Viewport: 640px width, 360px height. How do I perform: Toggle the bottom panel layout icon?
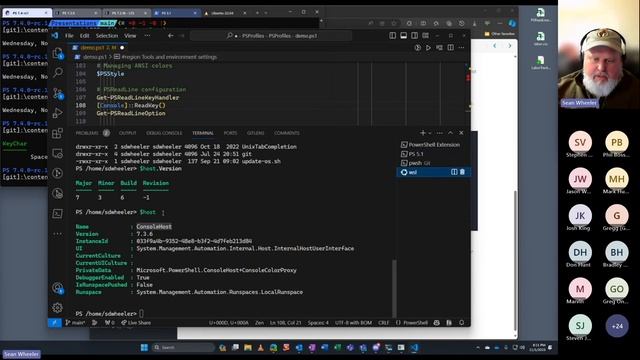point(404,36)
